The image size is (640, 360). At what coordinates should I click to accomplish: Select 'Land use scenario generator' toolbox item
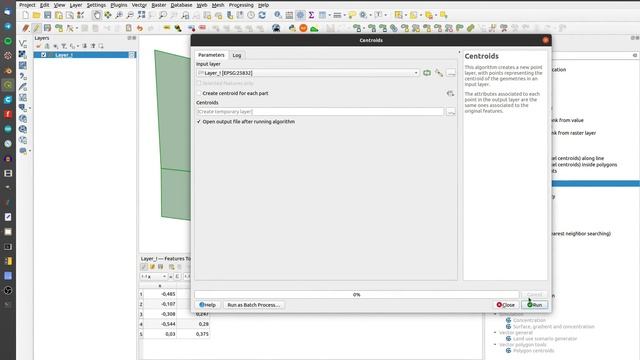point(545,338)
